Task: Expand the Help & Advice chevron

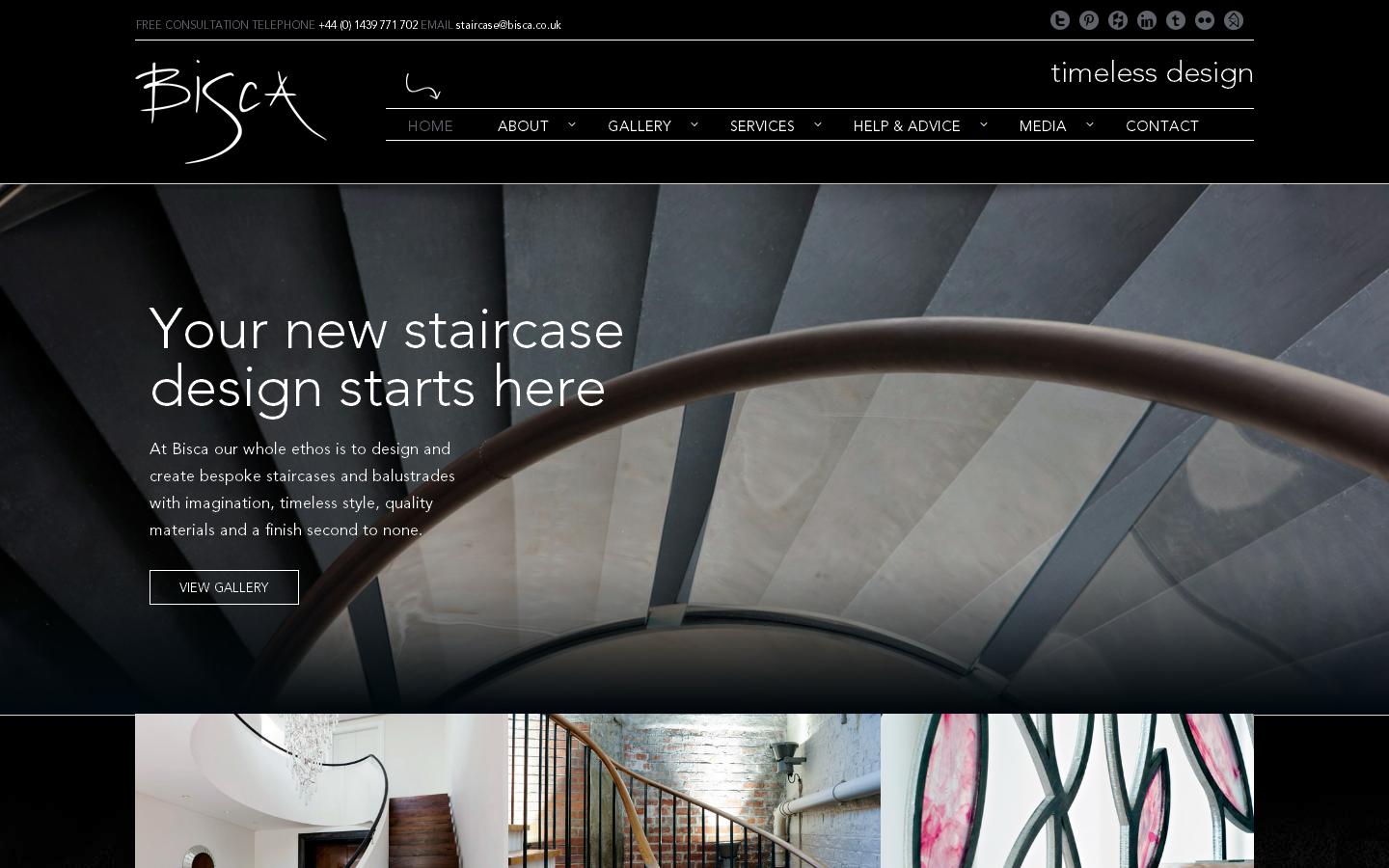Action: click(x=984, y=124)
